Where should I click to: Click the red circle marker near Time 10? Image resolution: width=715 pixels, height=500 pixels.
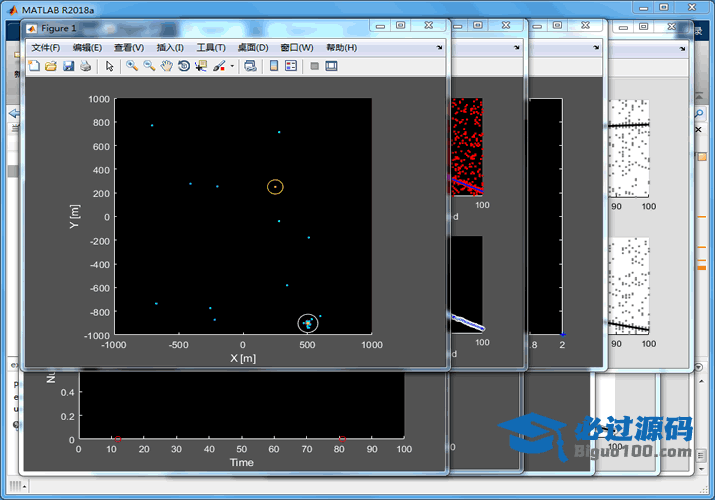(x=118, y=439)
